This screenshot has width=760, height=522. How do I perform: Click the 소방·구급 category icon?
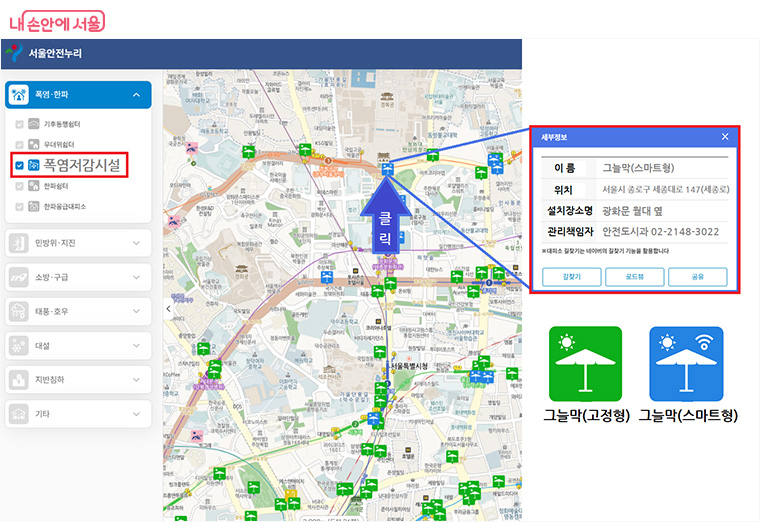(20, 277)
